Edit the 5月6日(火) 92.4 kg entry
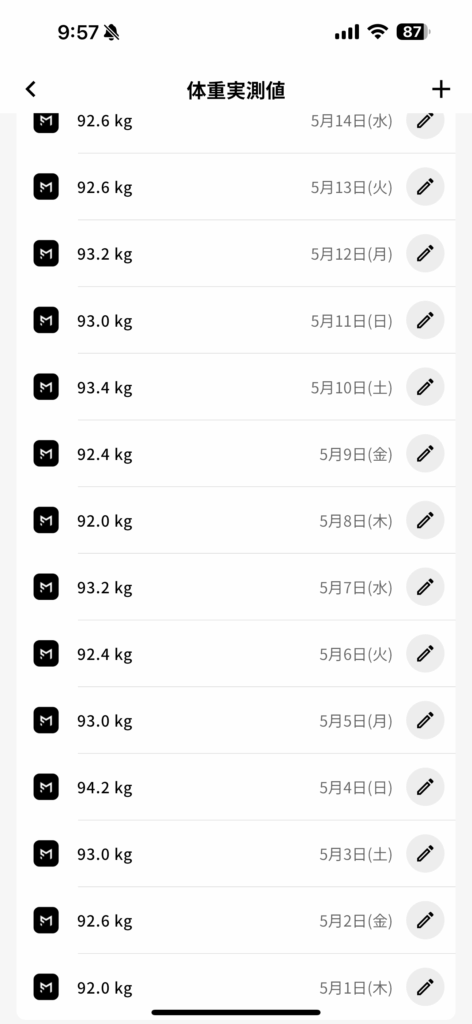Image resolution: width=472 pixels, height=1024 pixels. pyautogui.click(x=425, y=654)
